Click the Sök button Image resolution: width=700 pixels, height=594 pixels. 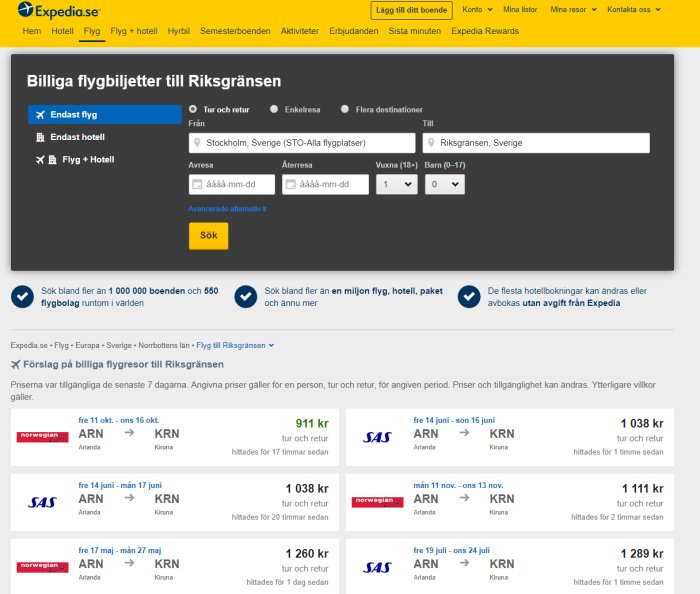tap(208, 236)
